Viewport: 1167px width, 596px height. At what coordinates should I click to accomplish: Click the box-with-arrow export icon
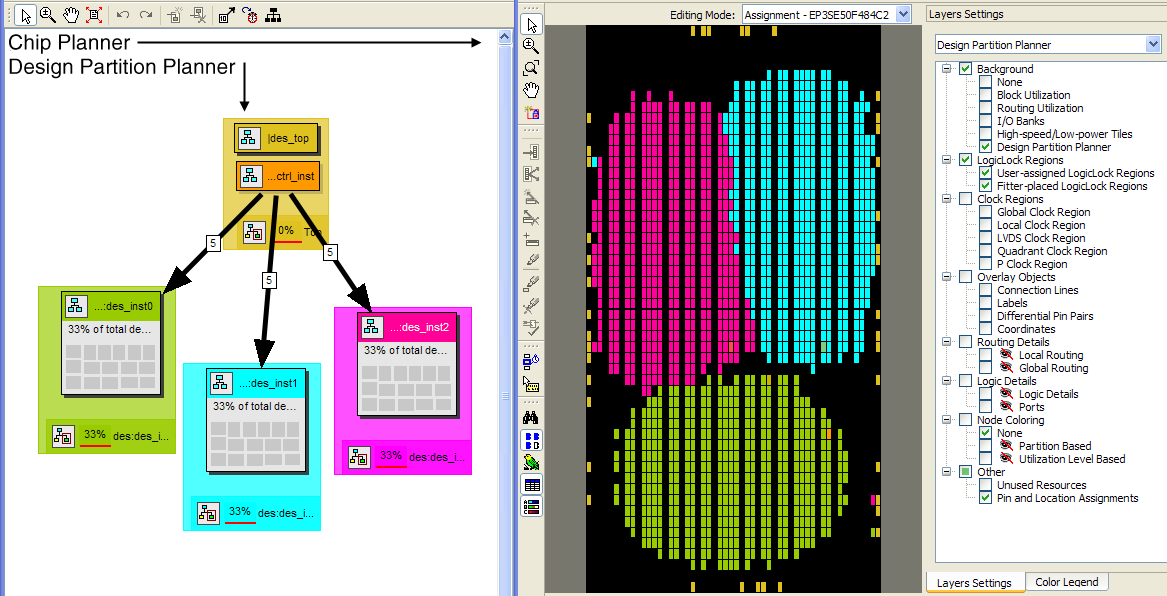pos(227,13)
